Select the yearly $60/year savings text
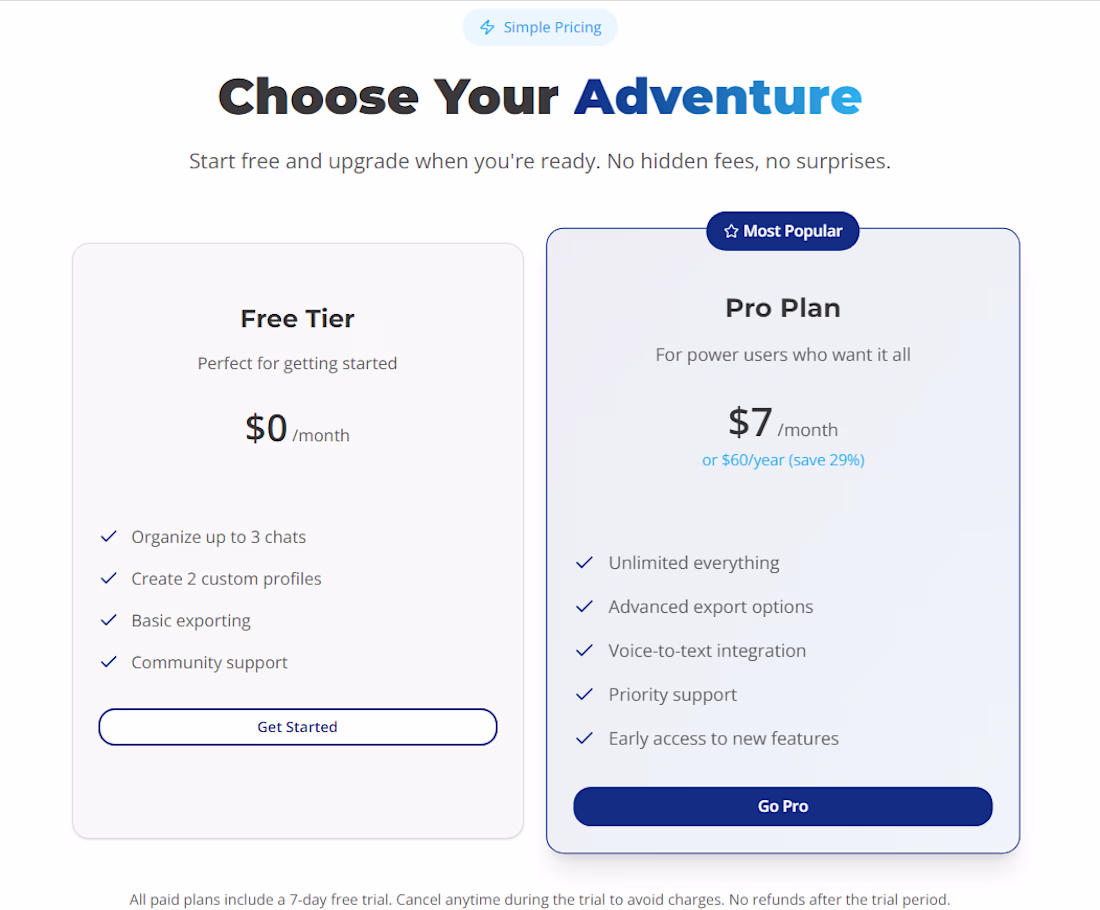This screenshot has height=910, width=1100. [783, 460]
